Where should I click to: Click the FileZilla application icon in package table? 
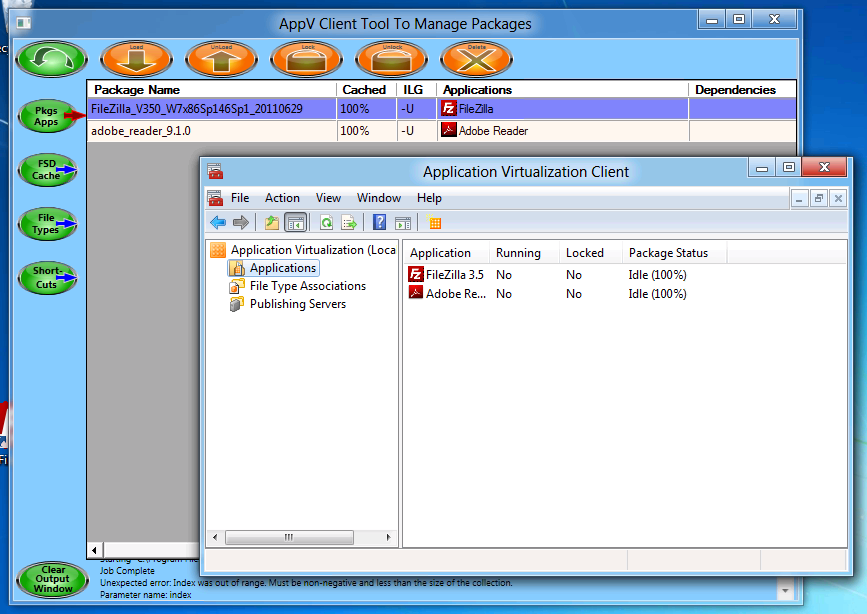pos(448,108)
